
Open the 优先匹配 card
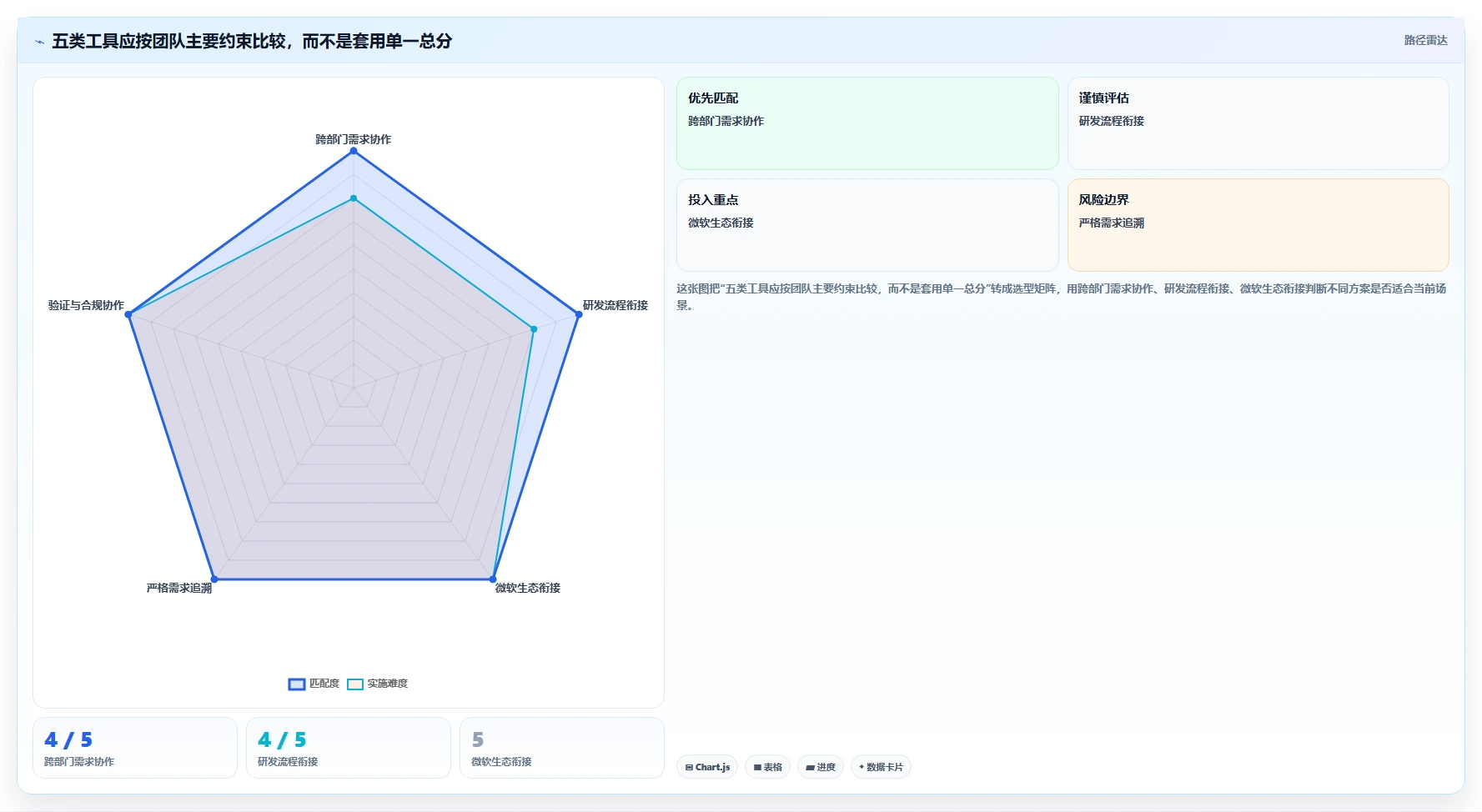[x=867, y=123]
